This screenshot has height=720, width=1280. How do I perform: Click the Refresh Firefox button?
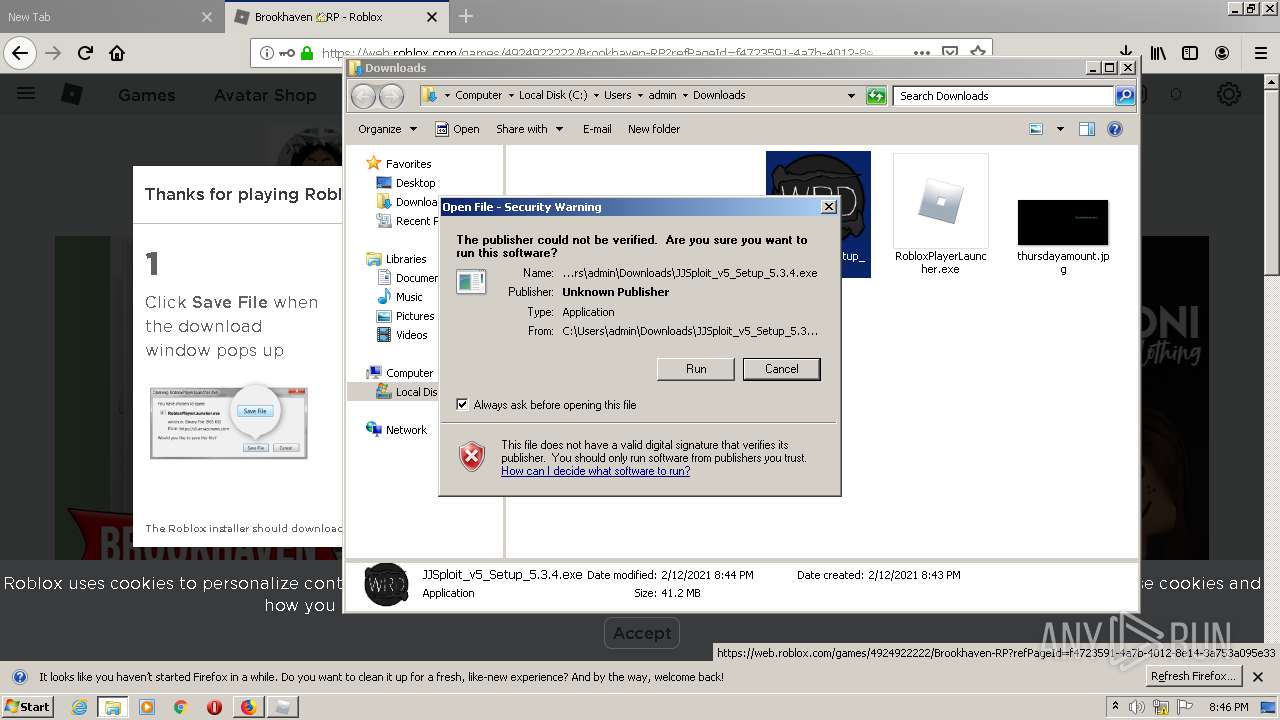pos(1194,676)
